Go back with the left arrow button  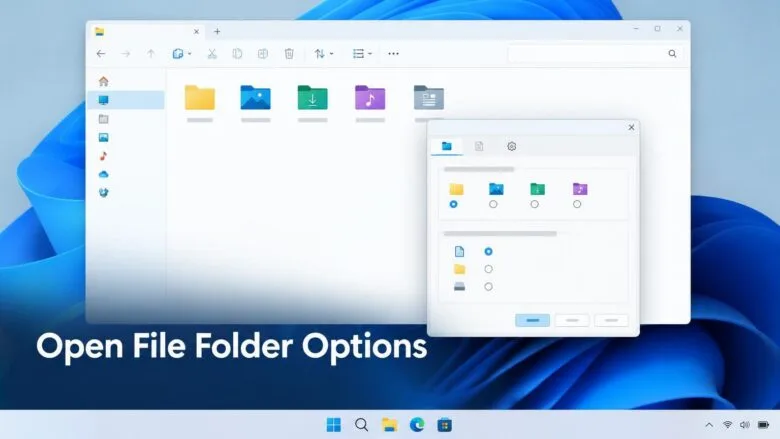tap(101, 54)
